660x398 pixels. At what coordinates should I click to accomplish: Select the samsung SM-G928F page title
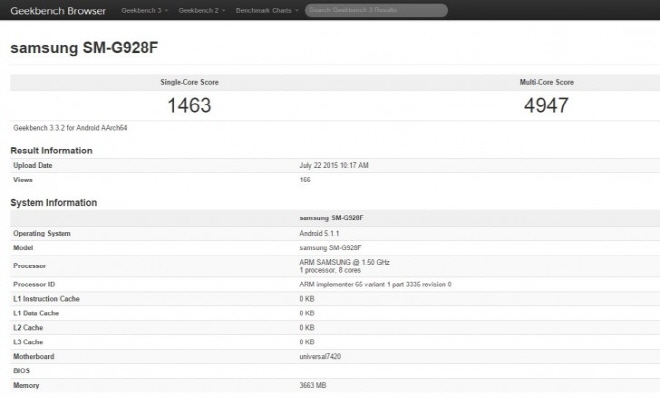coord(84,48)
